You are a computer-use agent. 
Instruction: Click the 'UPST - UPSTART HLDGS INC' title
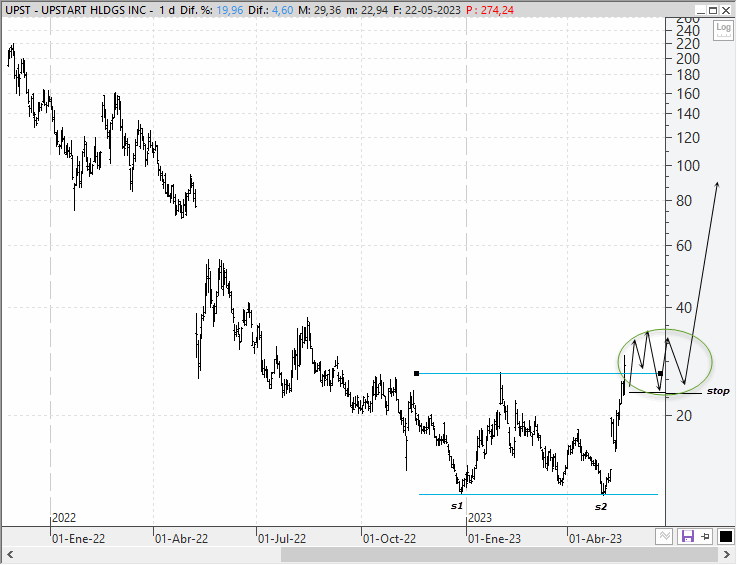pyautogui.click(x=78, y=10)
